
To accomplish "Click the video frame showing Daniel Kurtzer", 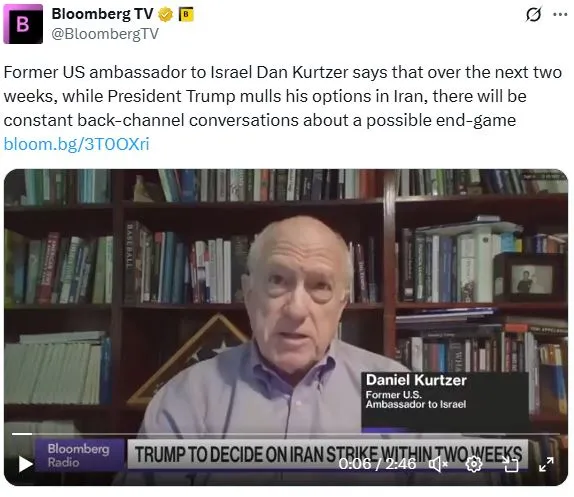I will click(x=286, y=327).
